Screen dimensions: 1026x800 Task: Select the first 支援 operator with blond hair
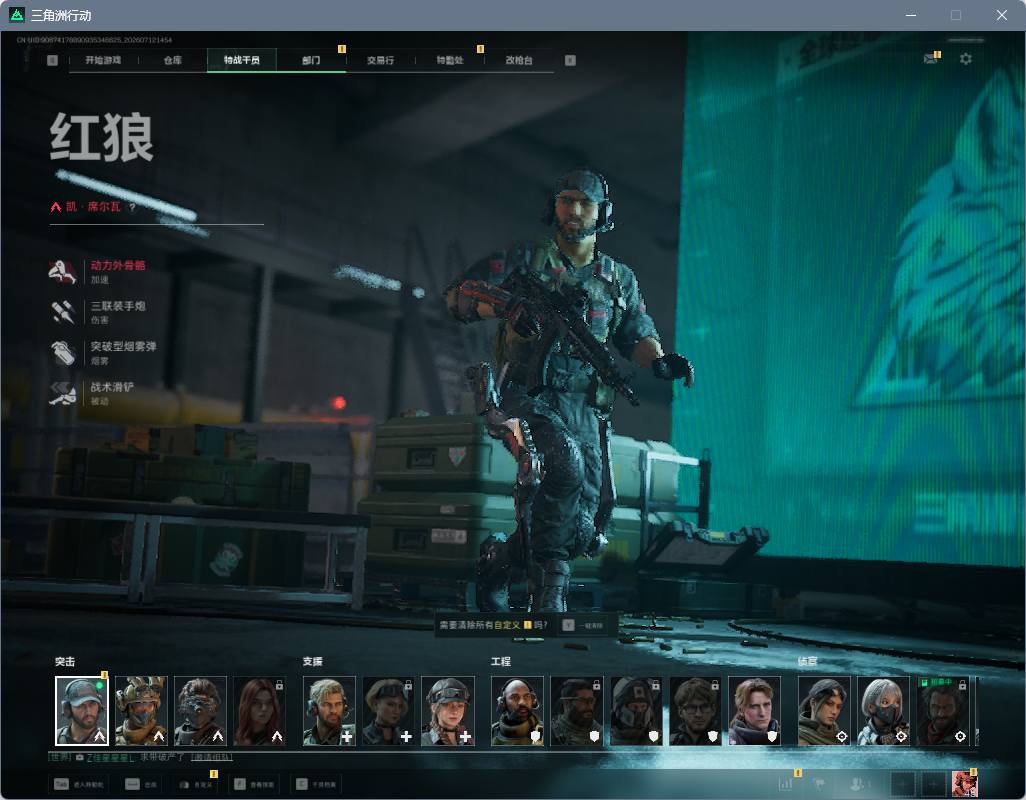tap(329, 711)
